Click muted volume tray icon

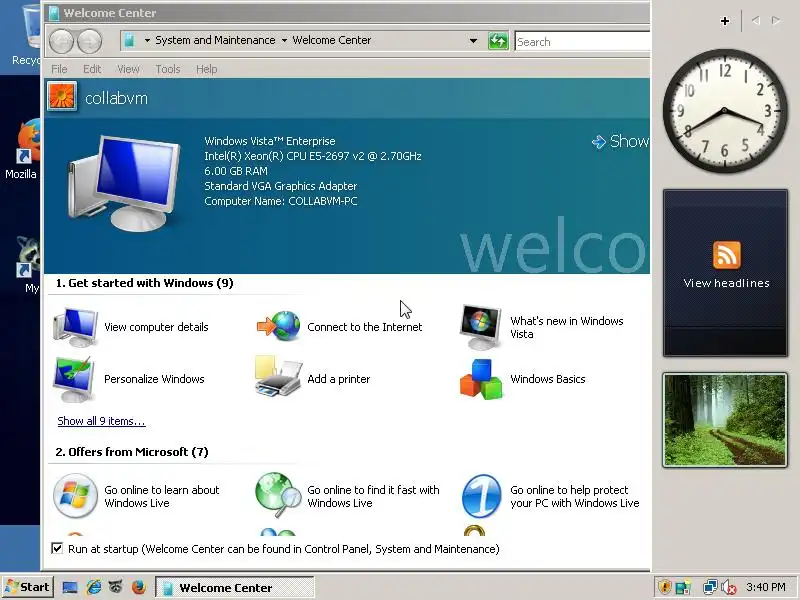pos(729,588)
